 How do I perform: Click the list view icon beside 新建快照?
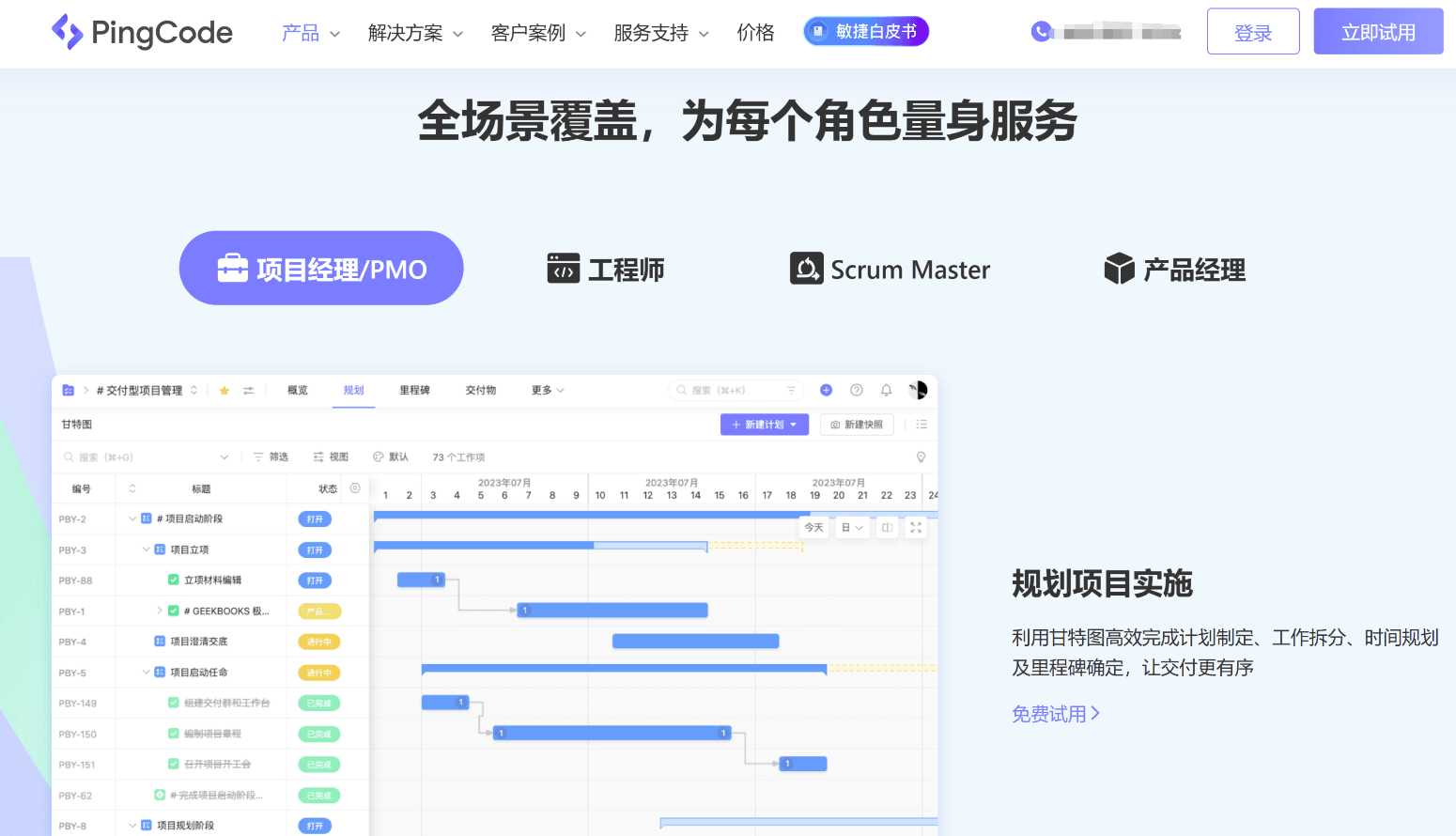pyautogui.click(x=922, y=425)
